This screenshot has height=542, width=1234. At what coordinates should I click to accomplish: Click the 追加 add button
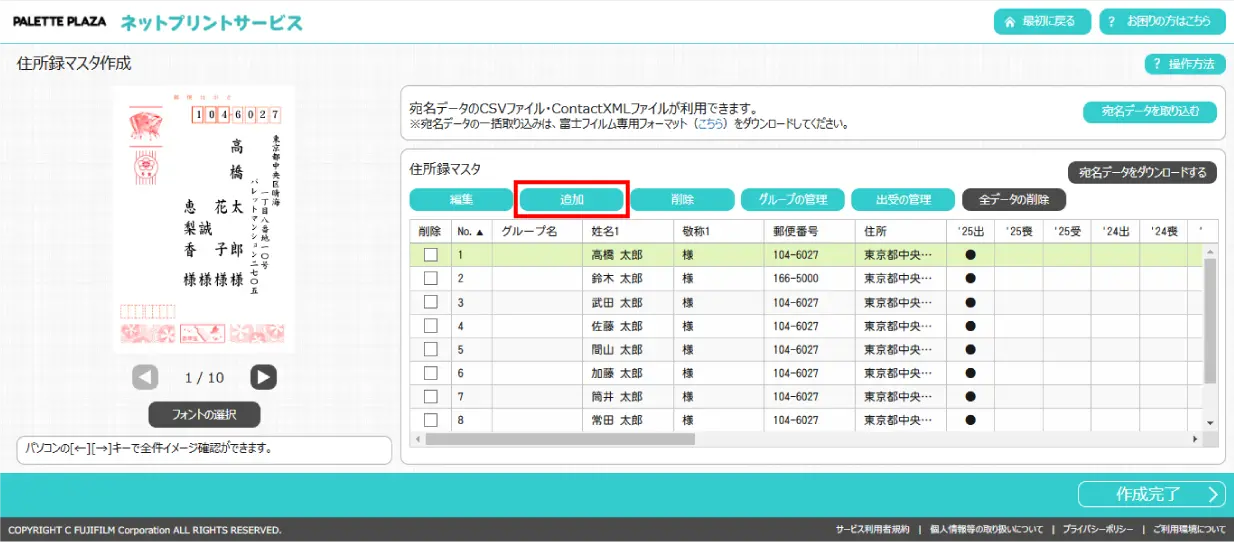(572, 199)
